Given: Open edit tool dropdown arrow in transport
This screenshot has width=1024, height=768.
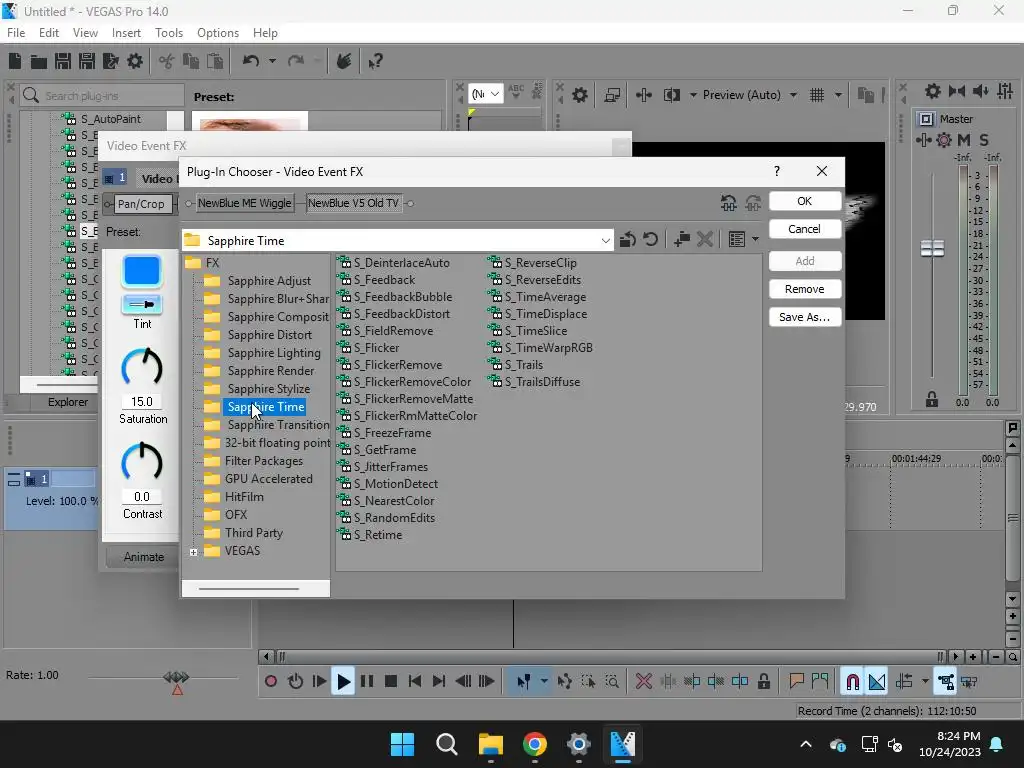Looking at the screenshot, I should point(544,682).
